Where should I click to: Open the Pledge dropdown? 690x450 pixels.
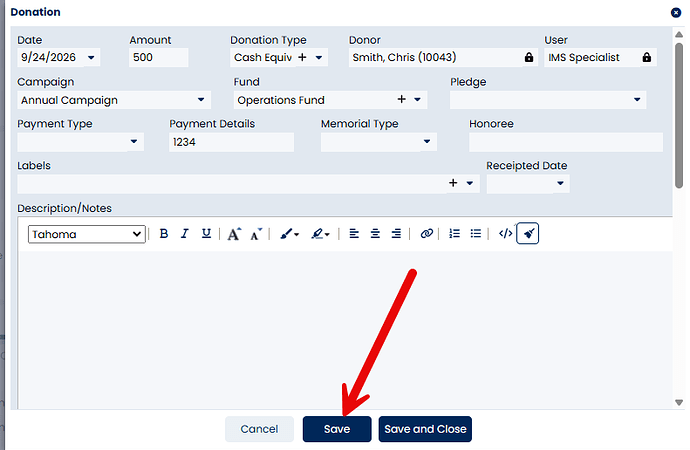point(637,99)
